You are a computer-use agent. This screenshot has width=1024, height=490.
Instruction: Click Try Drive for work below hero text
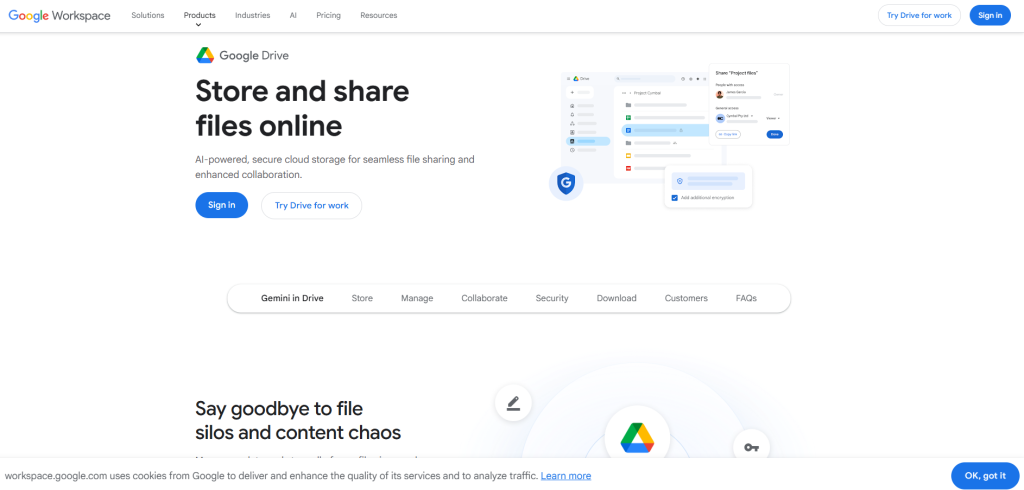coord(312,205)
